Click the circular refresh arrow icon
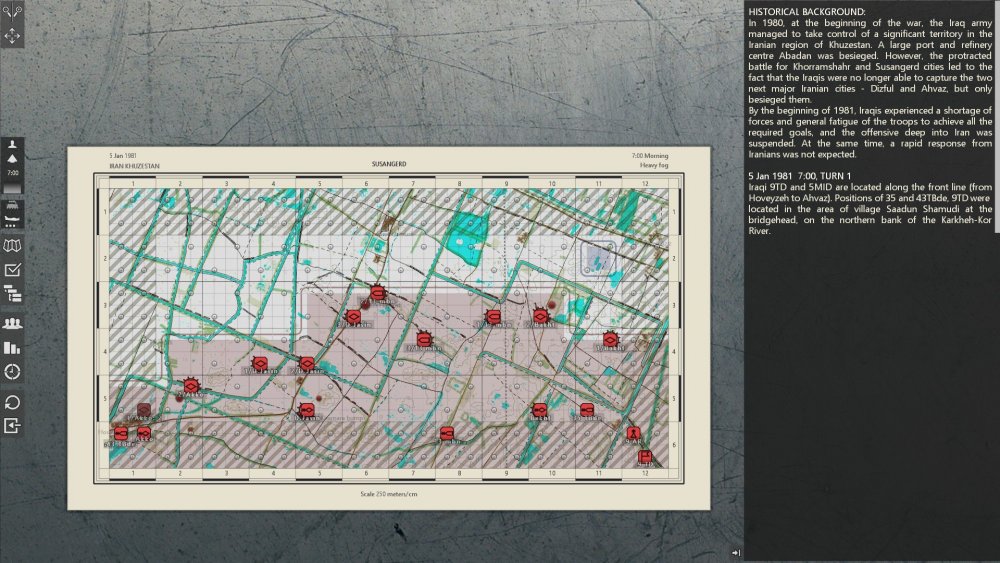 coord(13,402)
